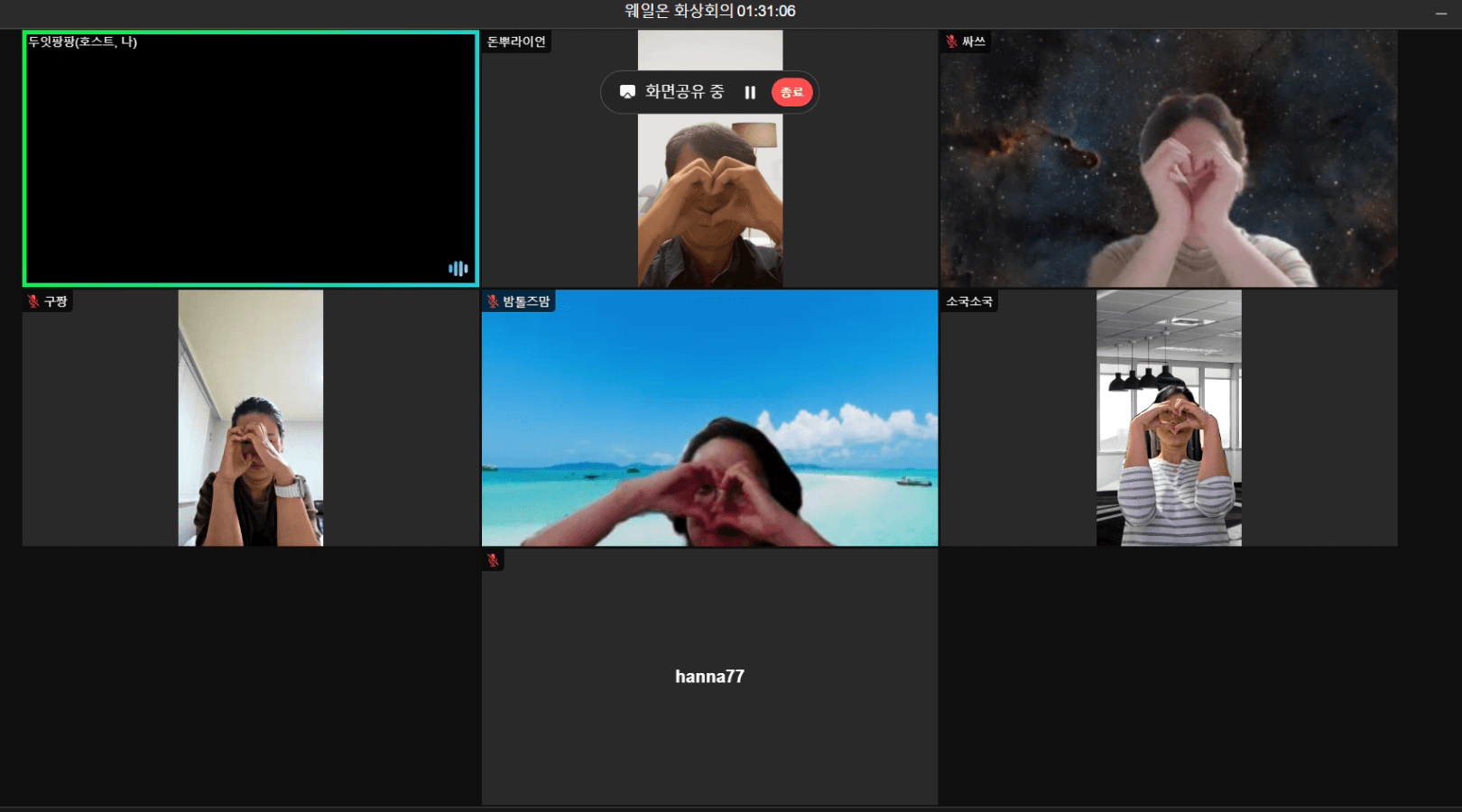Select the 두잇팡팡 host video tile

tap(250, 159)
